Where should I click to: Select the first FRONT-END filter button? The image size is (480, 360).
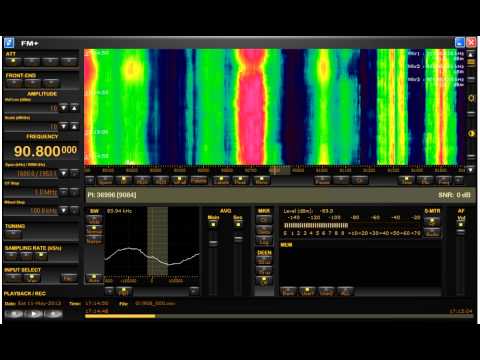[14, 83]
